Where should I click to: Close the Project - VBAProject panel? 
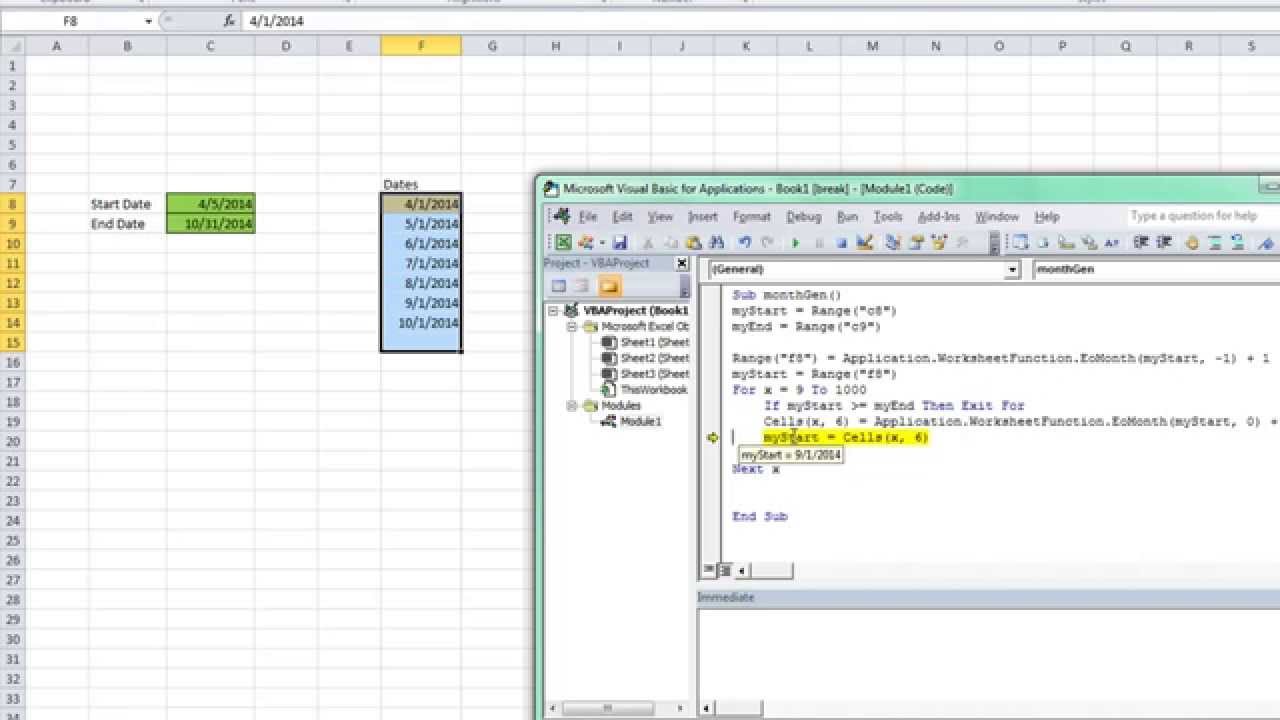[682, 264]
